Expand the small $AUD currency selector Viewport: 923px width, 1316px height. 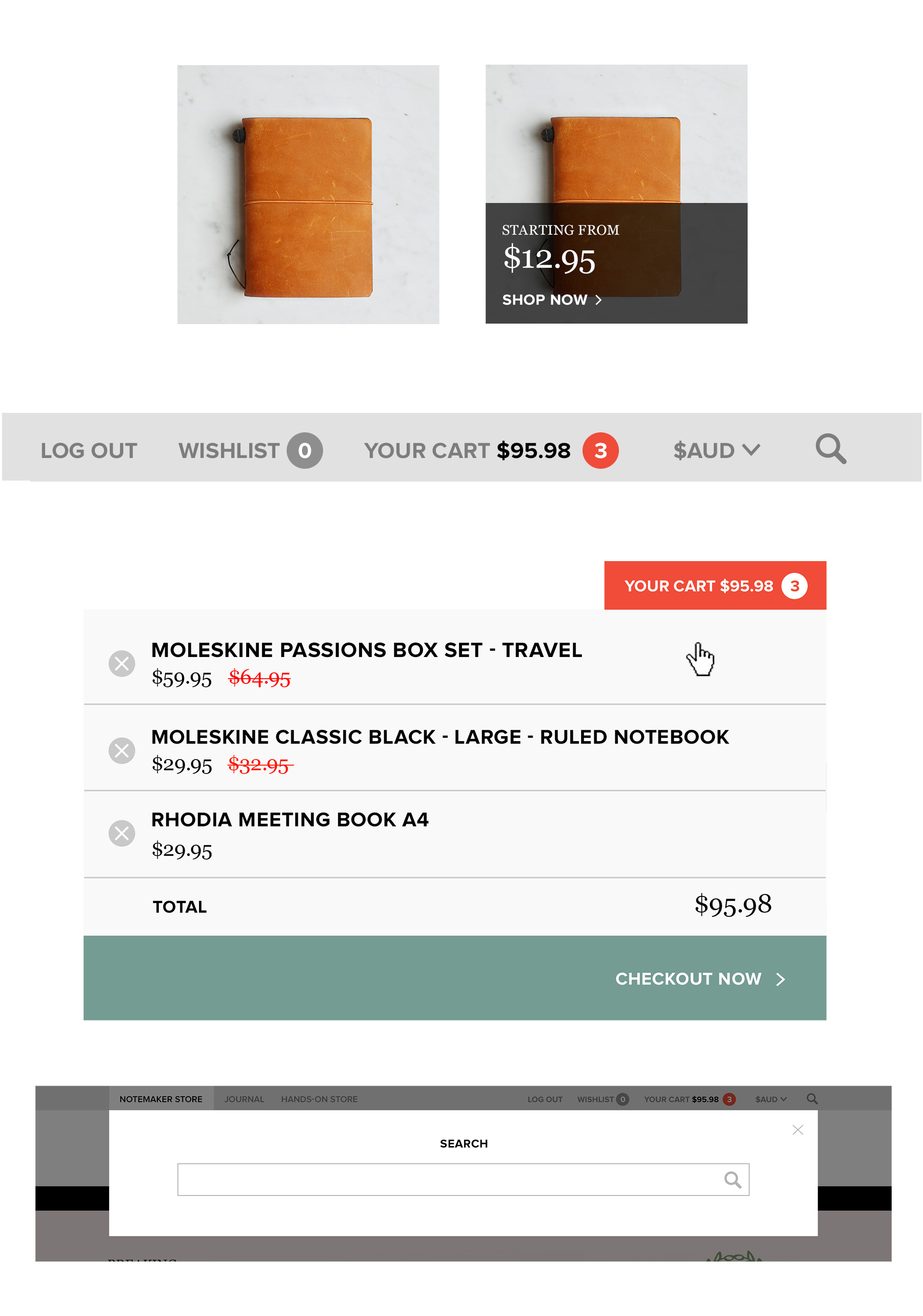coord(771,1100)
